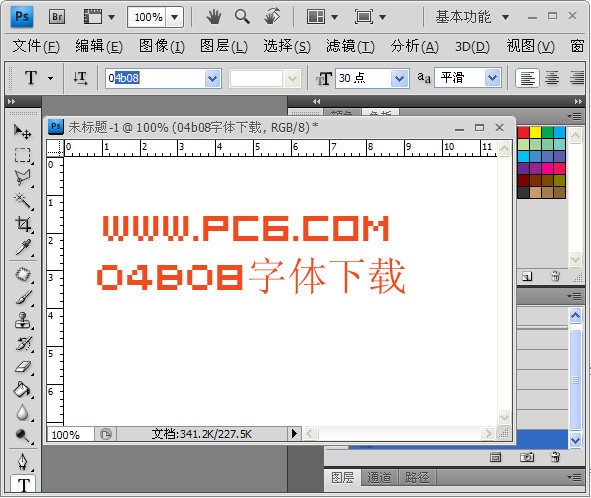Viewport: 591px width, 498px height.
Task: Select the Magic Wand tool
Action: pyautogui.click(x=22, y=201)
